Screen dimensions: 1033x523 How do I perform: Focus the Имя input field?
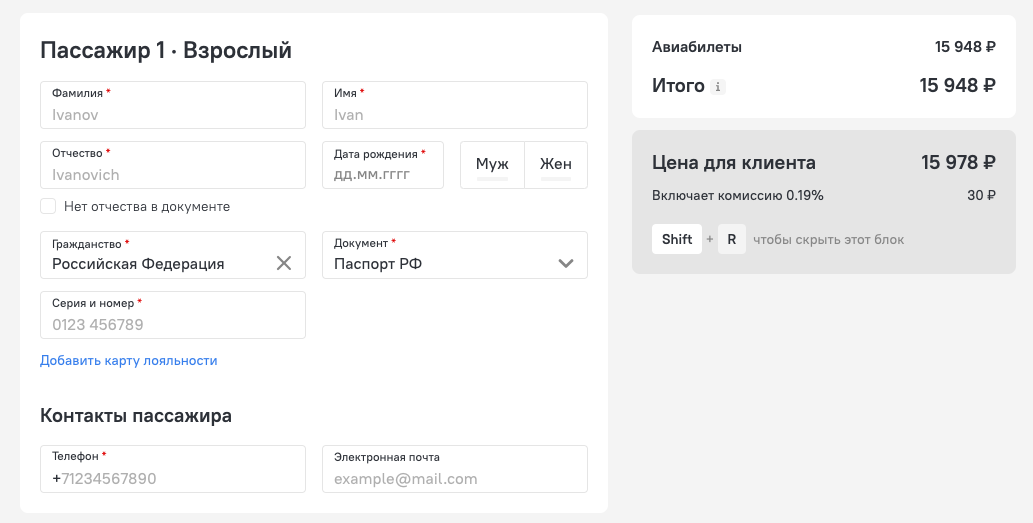(455, 105)
